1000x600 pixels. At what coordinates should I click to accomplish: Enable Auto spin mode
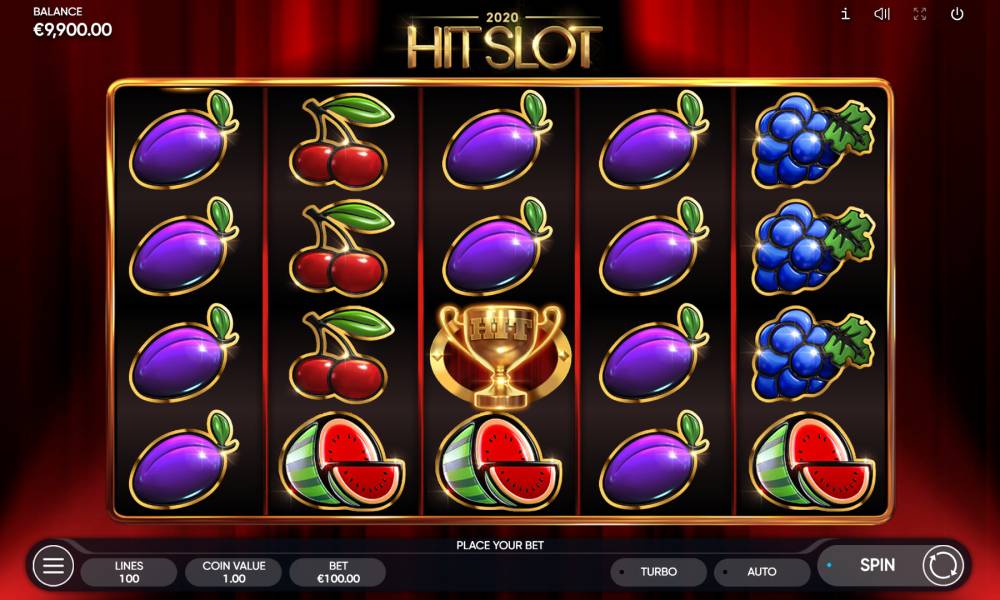[x=762, y=572]
